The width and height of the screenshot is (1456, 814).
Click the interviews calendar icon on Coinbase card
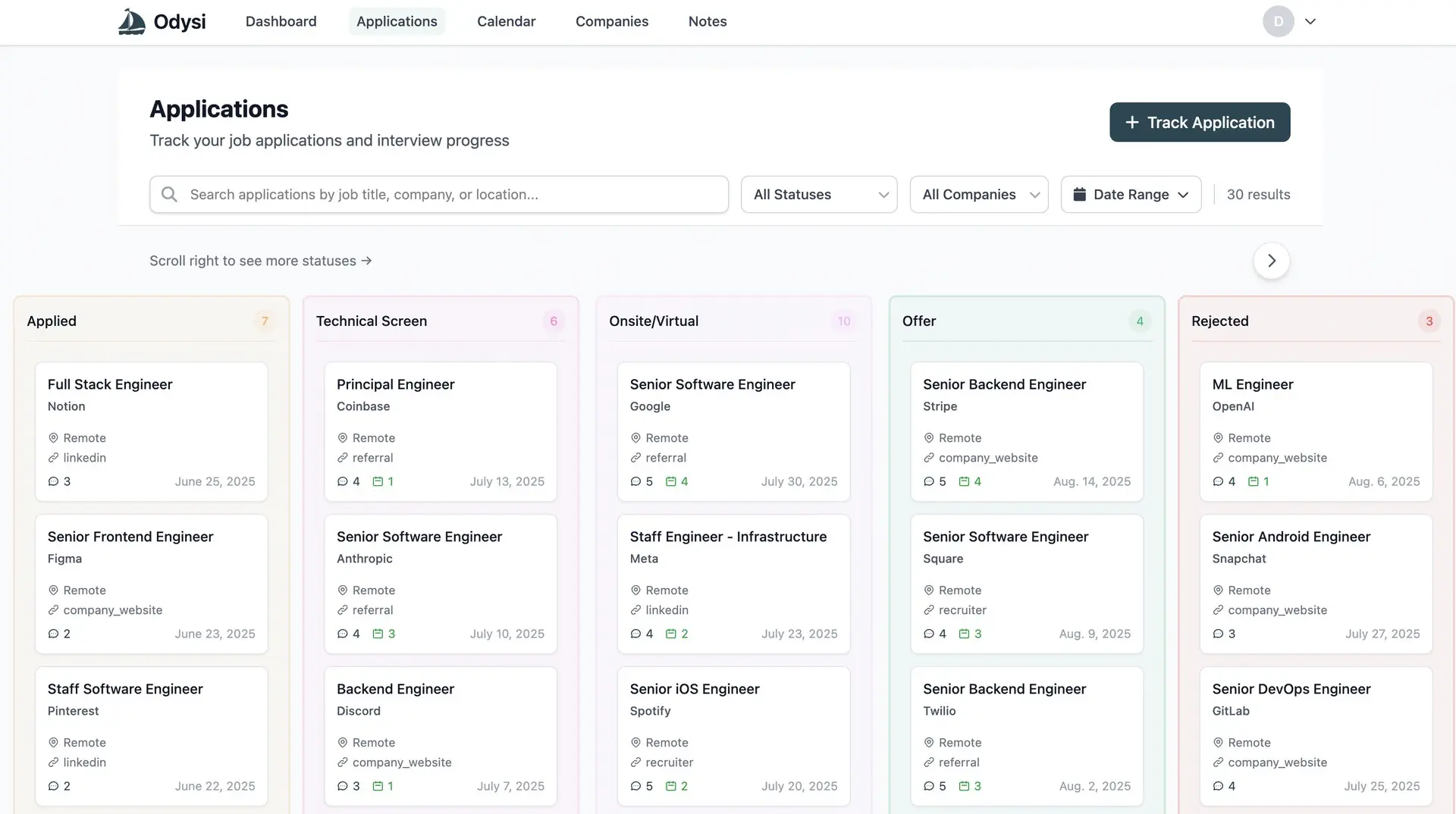pyautogui.click(x=378, y=481)
